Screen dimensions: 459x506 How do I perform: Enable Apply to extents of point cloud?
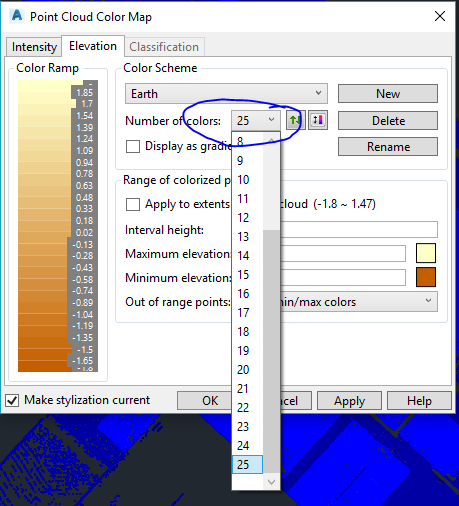[133, 204]
